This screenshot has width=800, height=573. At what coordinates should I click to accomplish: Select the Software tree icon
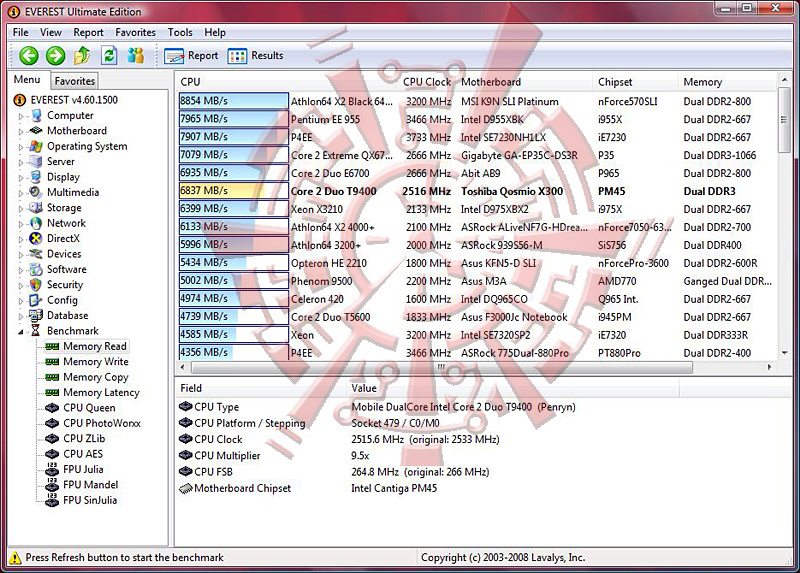36,269
